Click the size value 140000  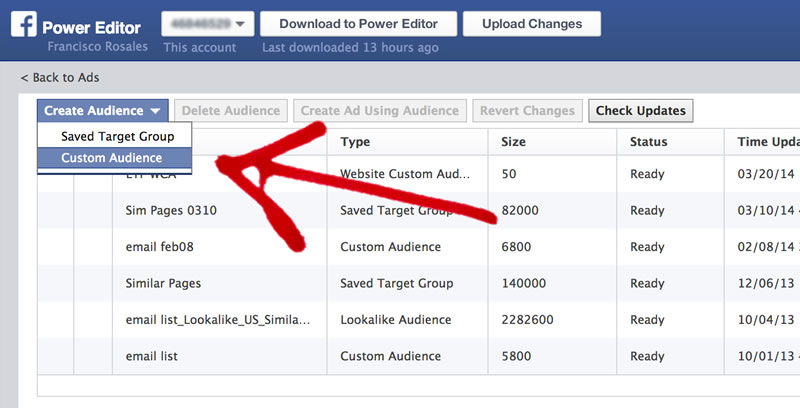[523, 283]
